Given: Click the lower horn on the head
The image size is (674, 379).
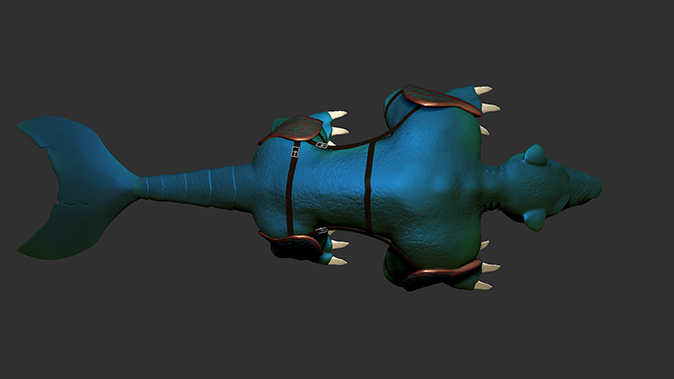Looking at the screenshot, I should tap(535, 220).
